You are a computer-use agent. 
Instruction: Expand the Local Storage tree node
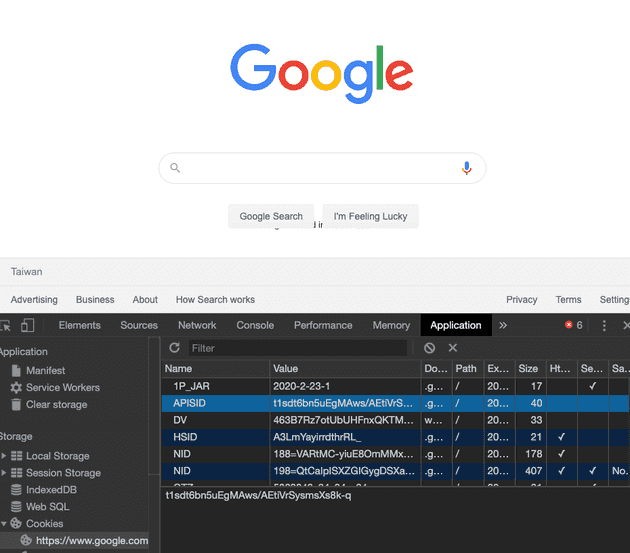(4, 456)
